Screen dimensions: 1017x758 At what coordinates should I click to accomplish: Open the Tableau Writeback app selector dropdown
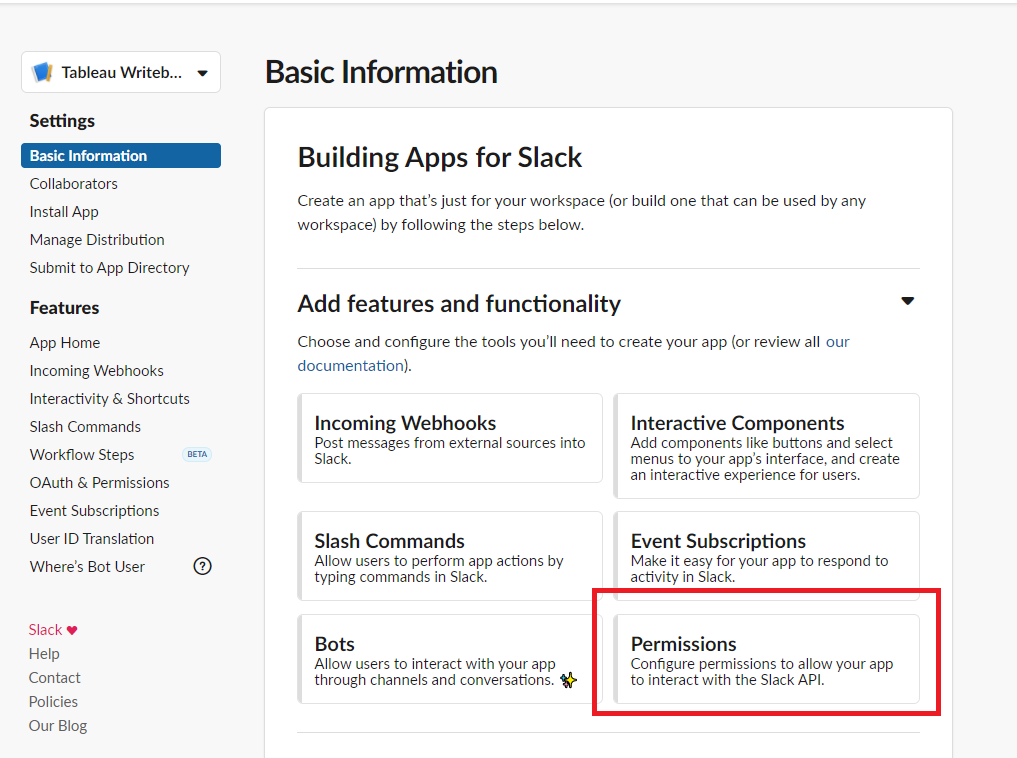(121, 72)
